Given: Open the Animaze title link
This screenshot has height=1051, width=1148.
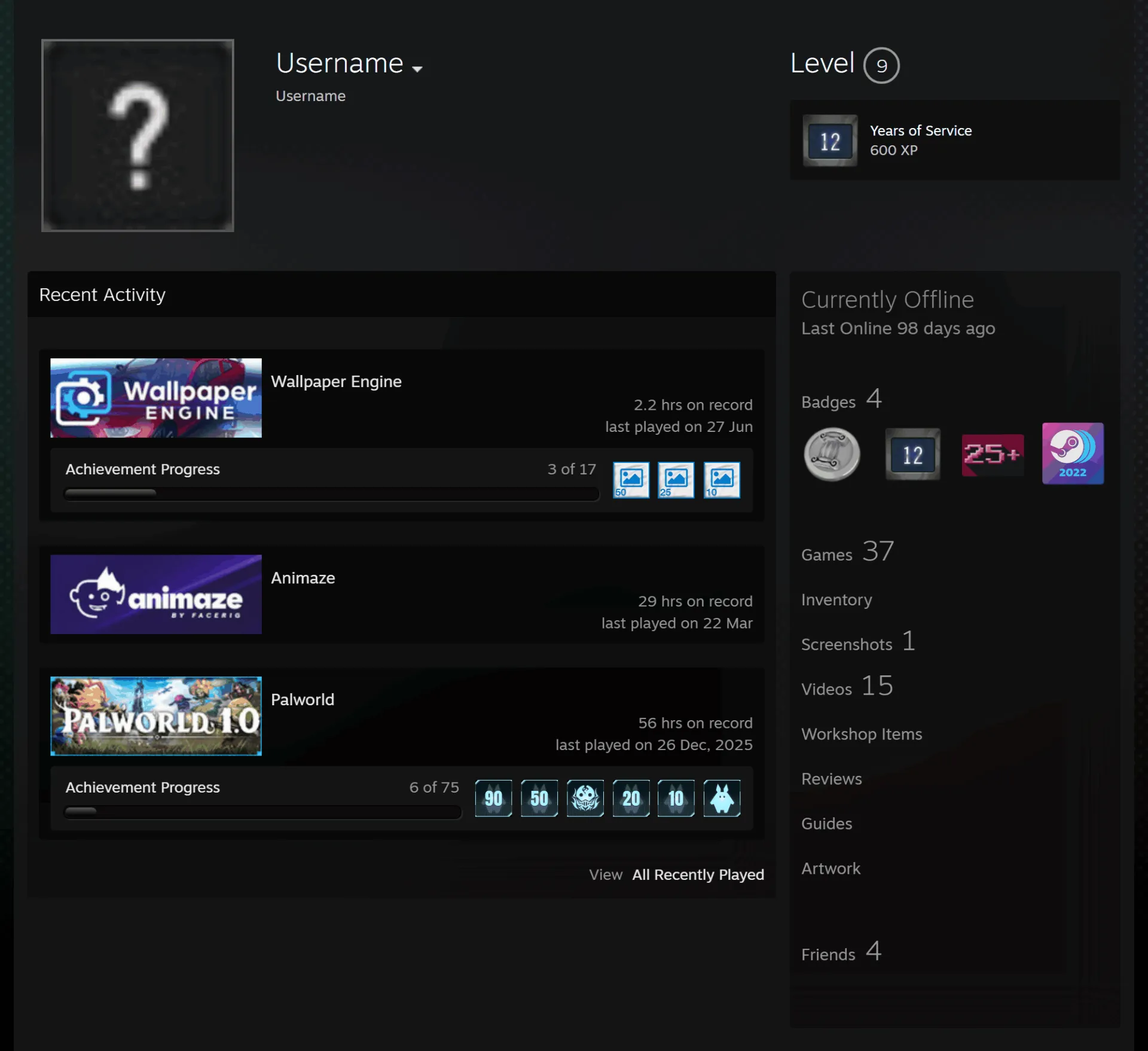Looking at the screenshot, I should [303, 578].
